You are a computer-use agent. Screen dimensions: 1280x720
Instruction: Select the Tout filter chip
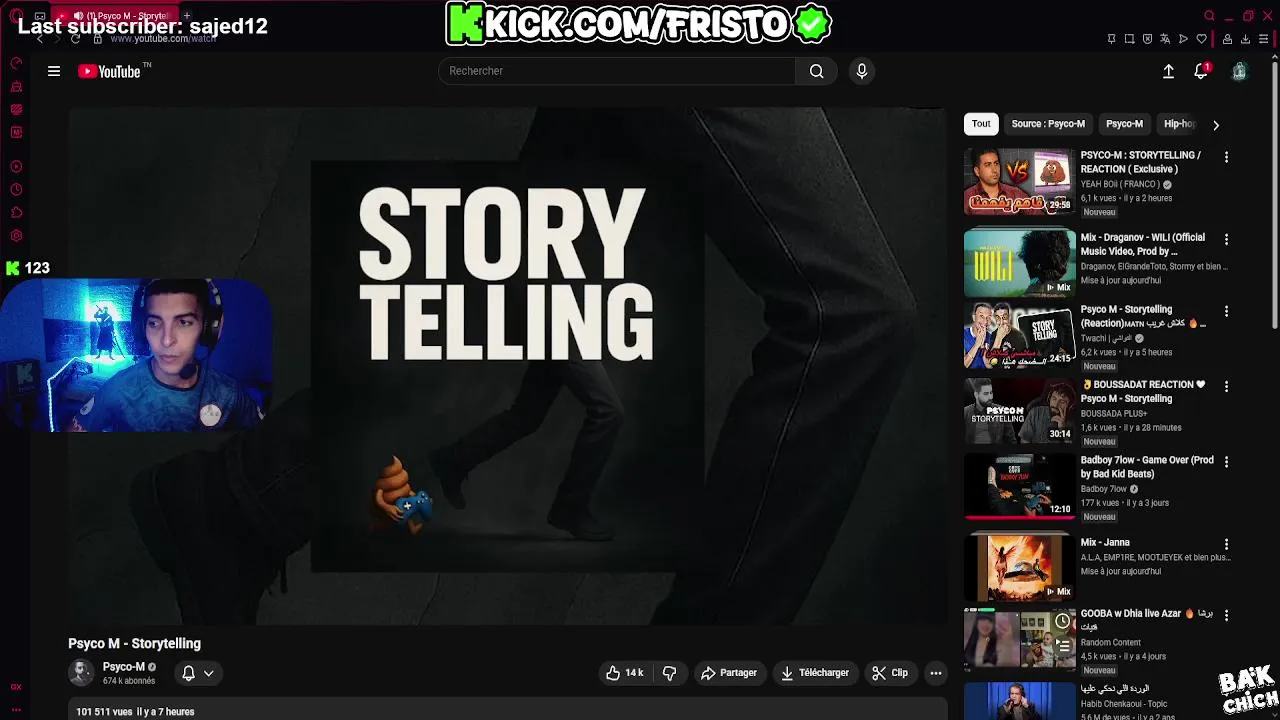click(x=981, y=124)
